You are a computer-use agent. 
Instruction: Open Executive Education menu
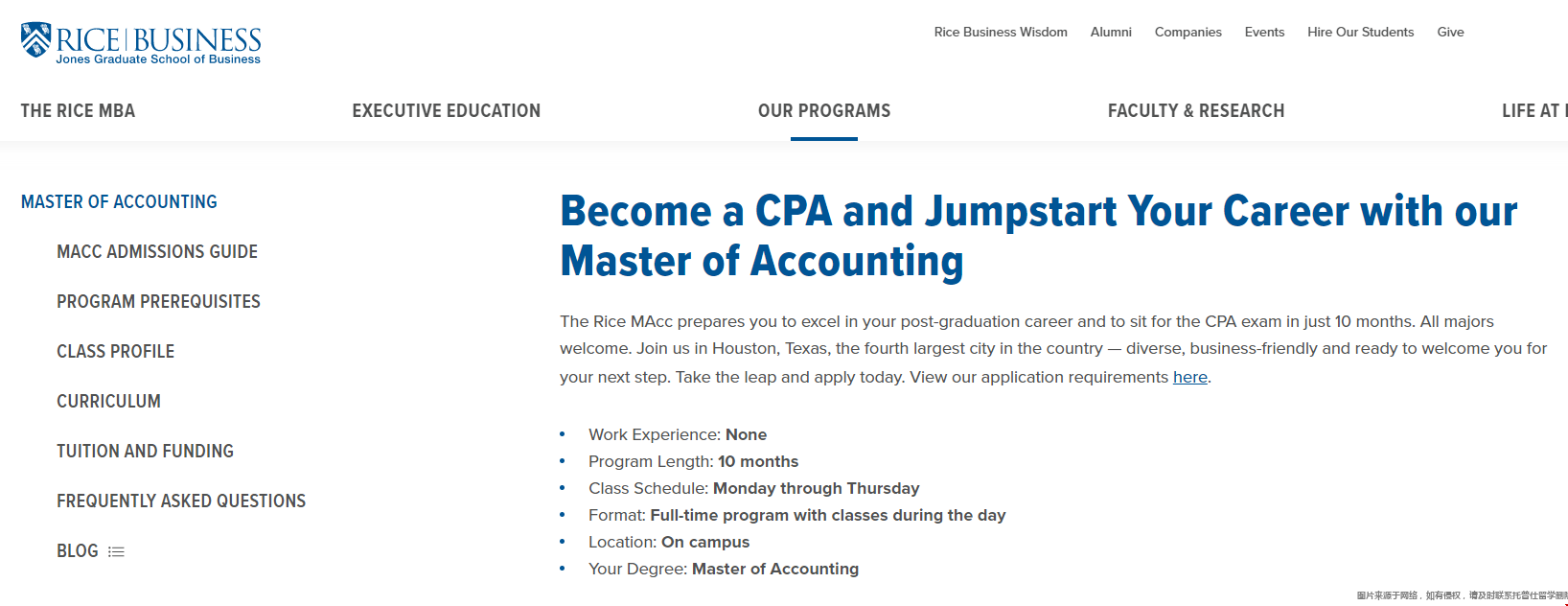pos(446,111)
